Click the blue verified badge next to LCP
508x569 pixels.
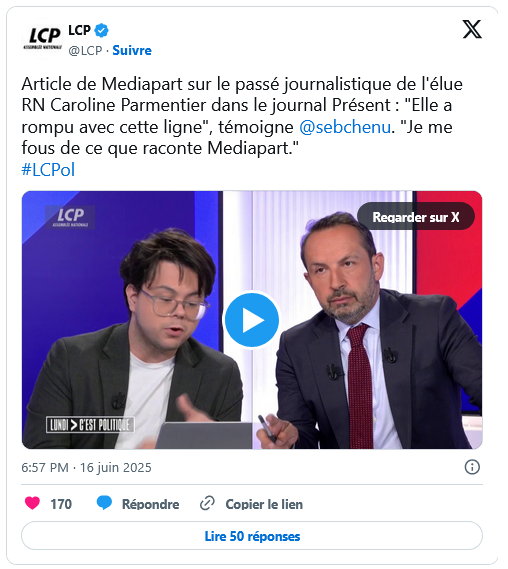102,30
